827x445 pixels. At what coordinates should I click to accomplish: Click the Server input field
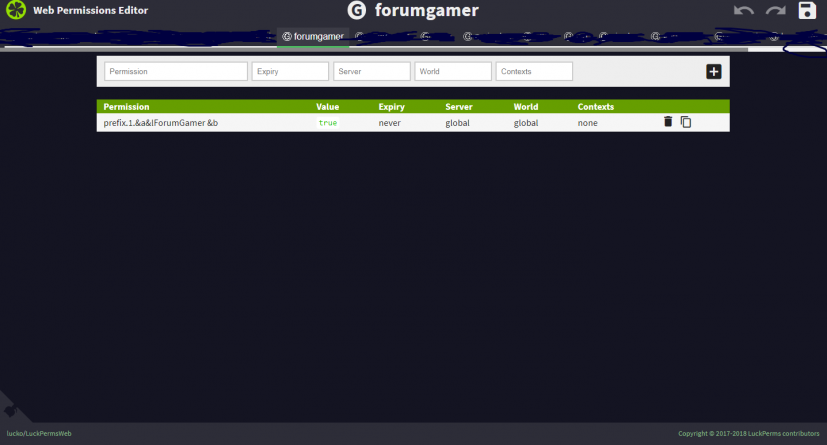(x=372, y=72)
